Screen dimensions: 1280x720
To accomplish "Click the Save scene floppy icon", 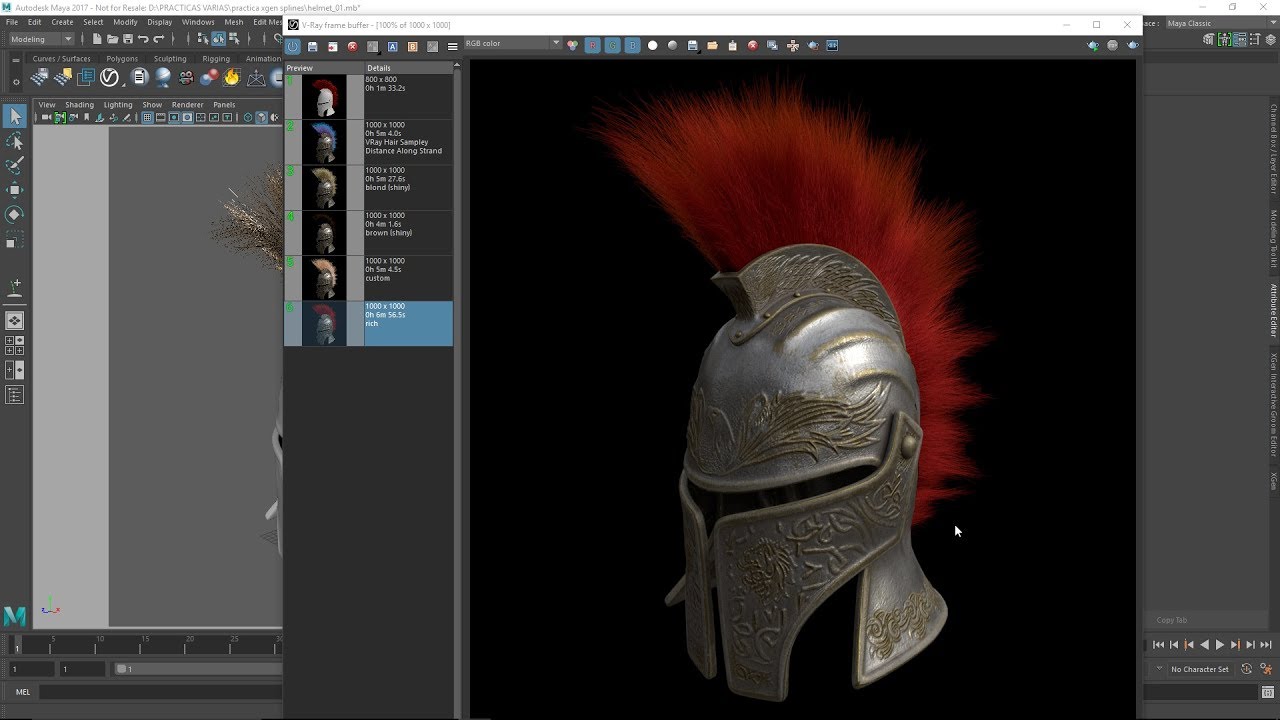I will (127, 39).
